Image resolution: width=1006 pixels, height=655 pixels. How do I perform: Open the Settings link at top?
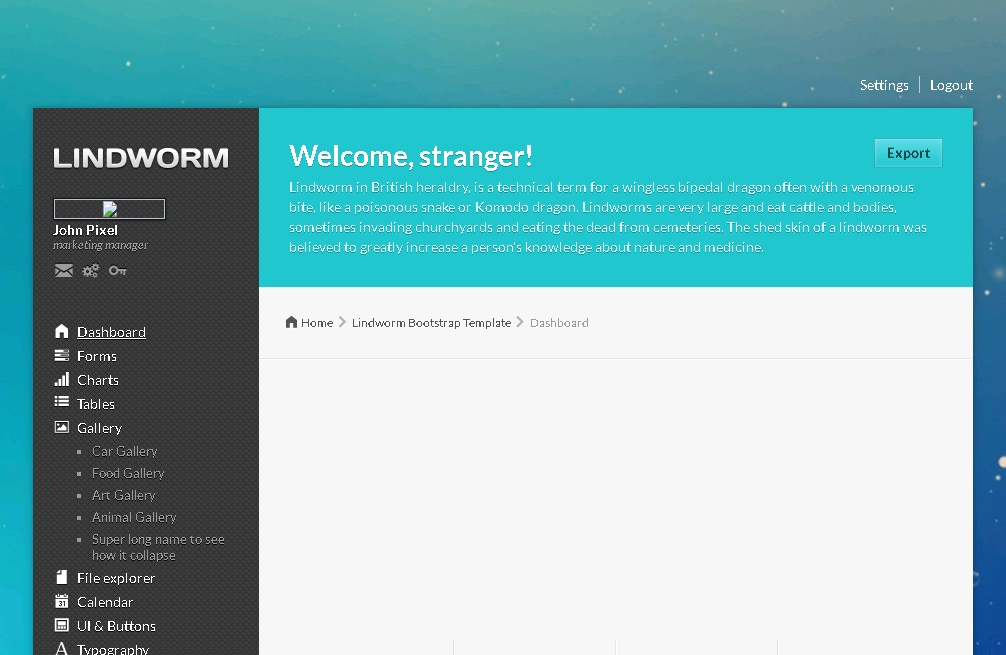[x=884, y=85]
